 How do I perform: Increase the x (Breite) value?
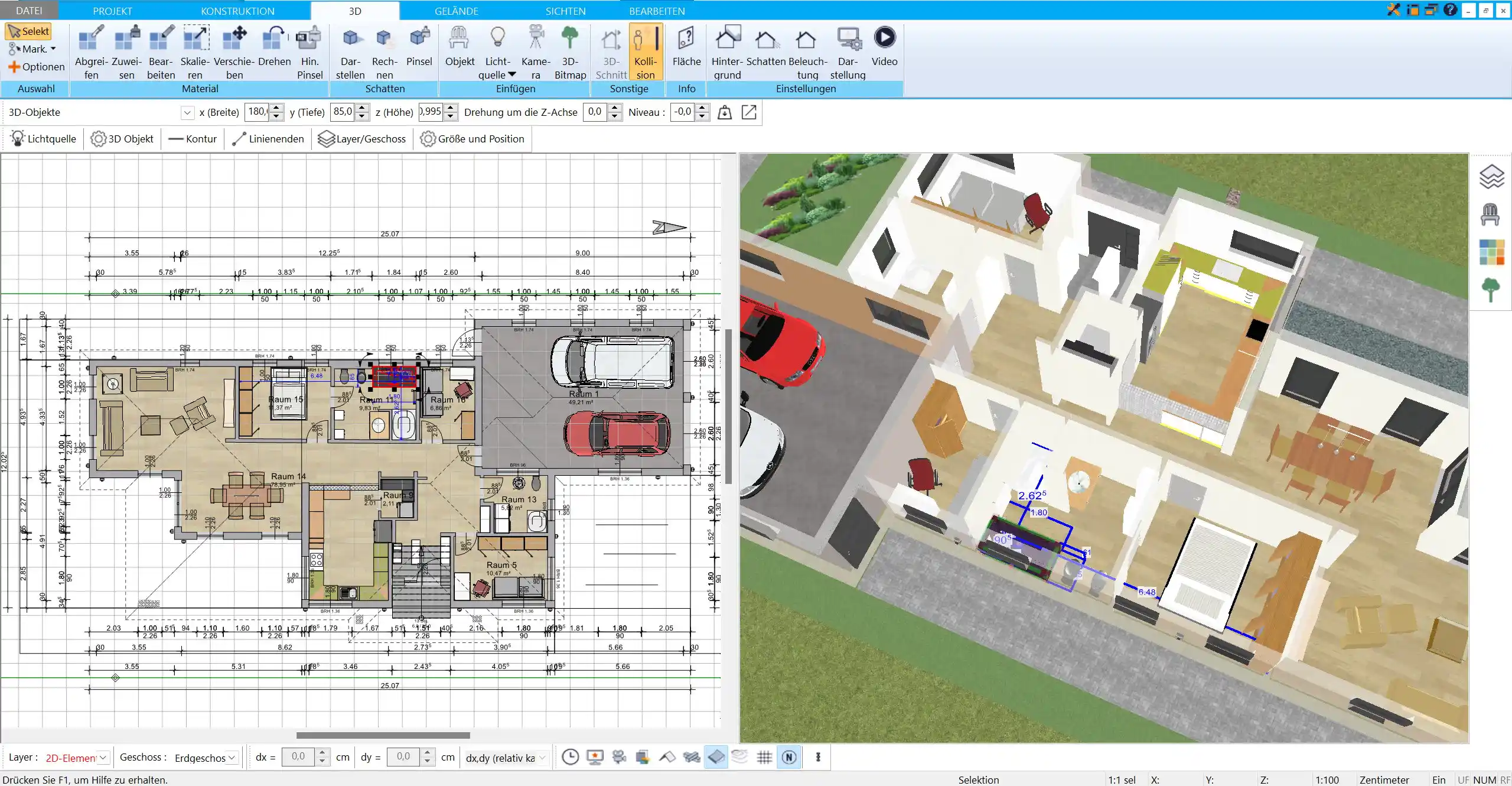click(x=276, y=108)
